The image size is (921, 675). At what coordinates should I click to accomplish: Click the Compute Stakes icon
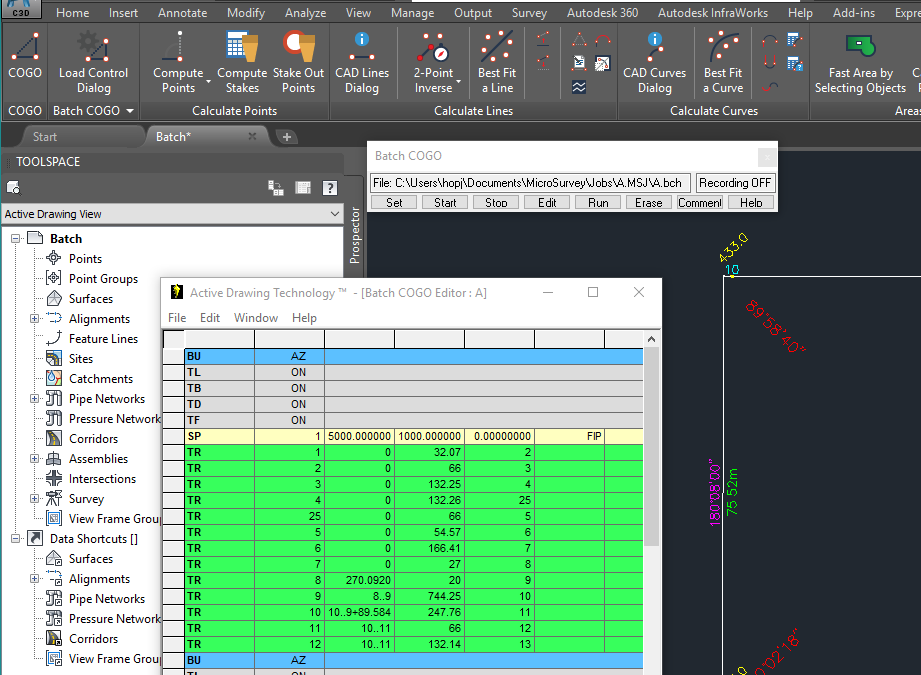pos(242,62)
